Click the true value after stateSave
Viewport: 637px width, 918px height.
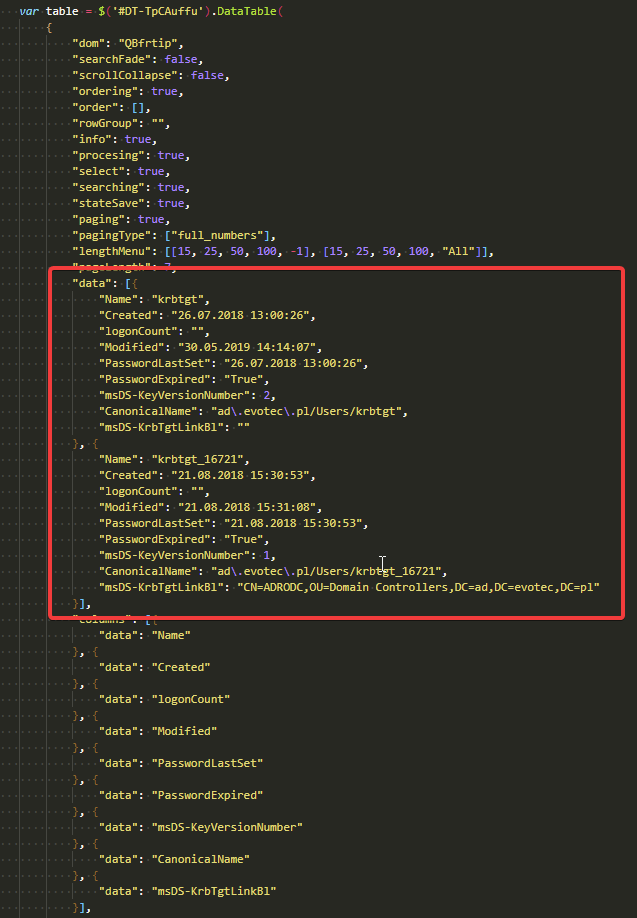tap(170, 203)
